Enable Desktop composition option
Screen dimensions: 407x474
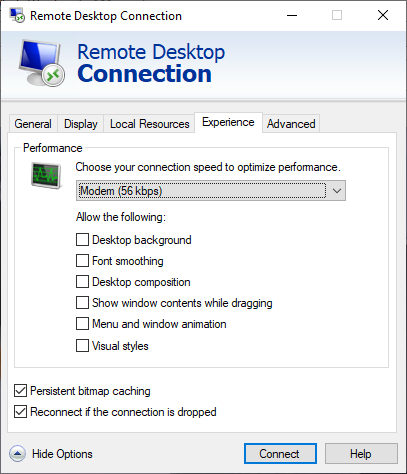coord(82,282)
